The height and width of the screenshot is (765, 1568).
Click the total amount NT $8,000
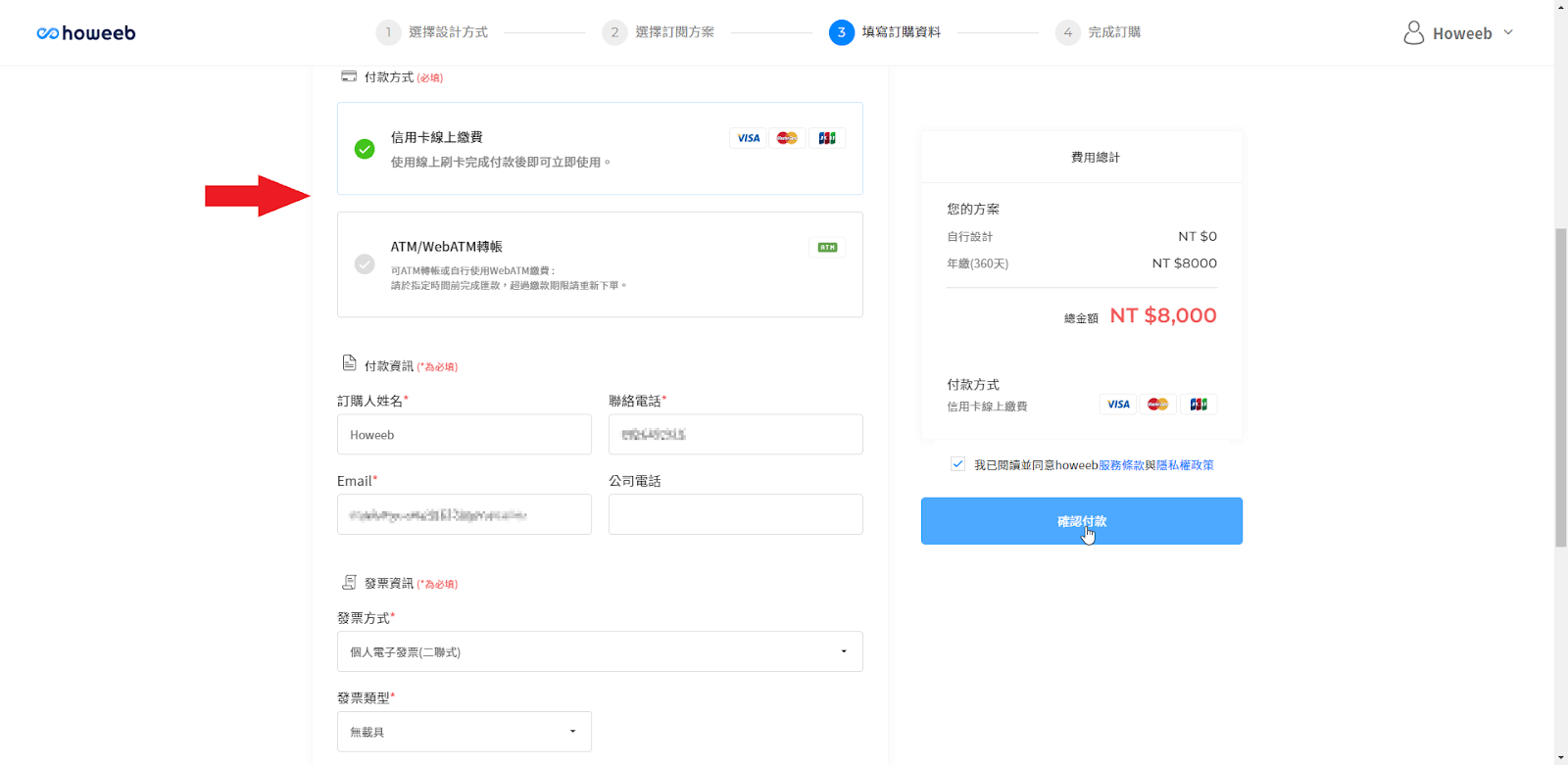point(1163,315)
